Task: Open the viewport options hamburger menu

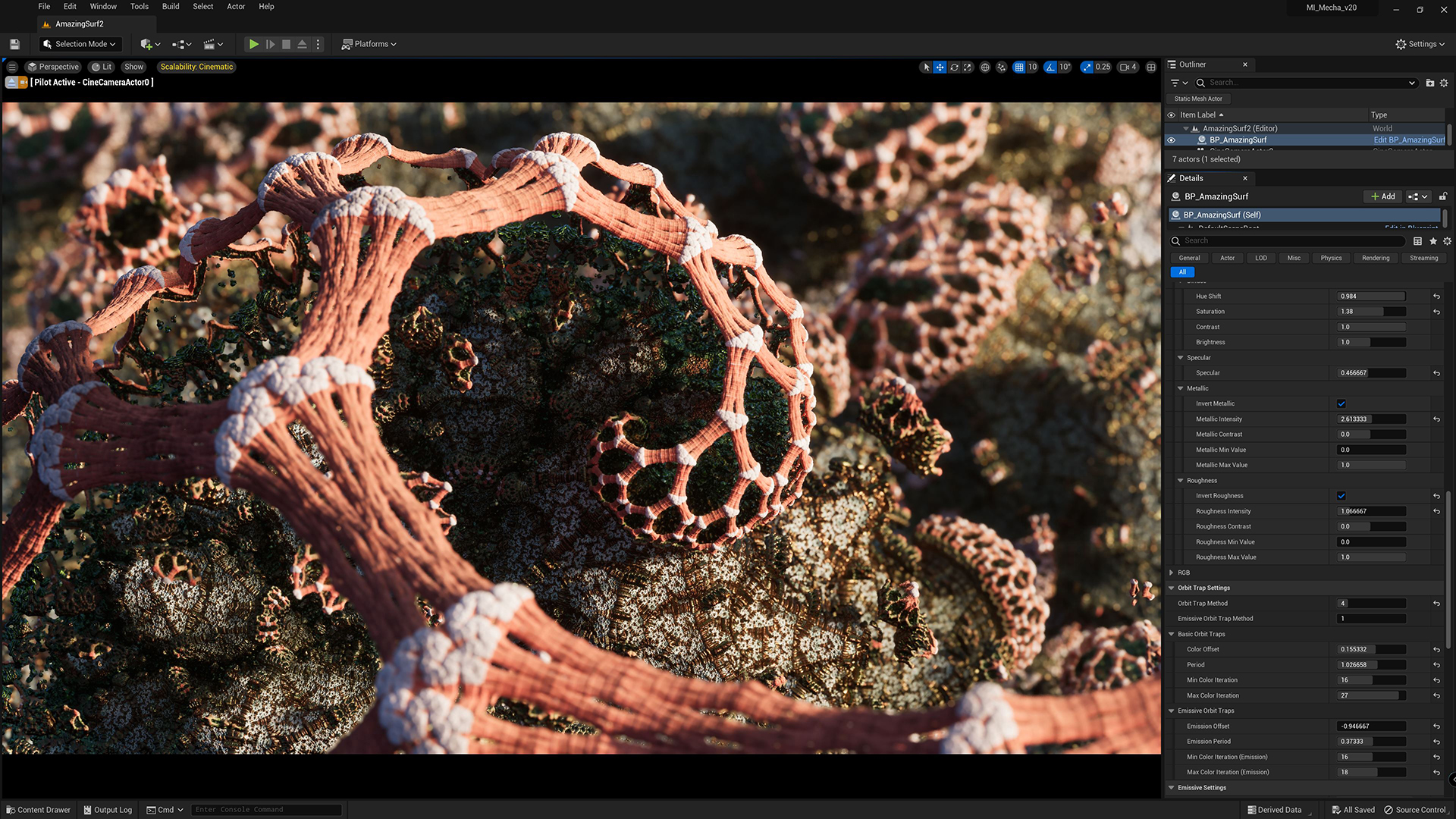Action: (12, 67)
